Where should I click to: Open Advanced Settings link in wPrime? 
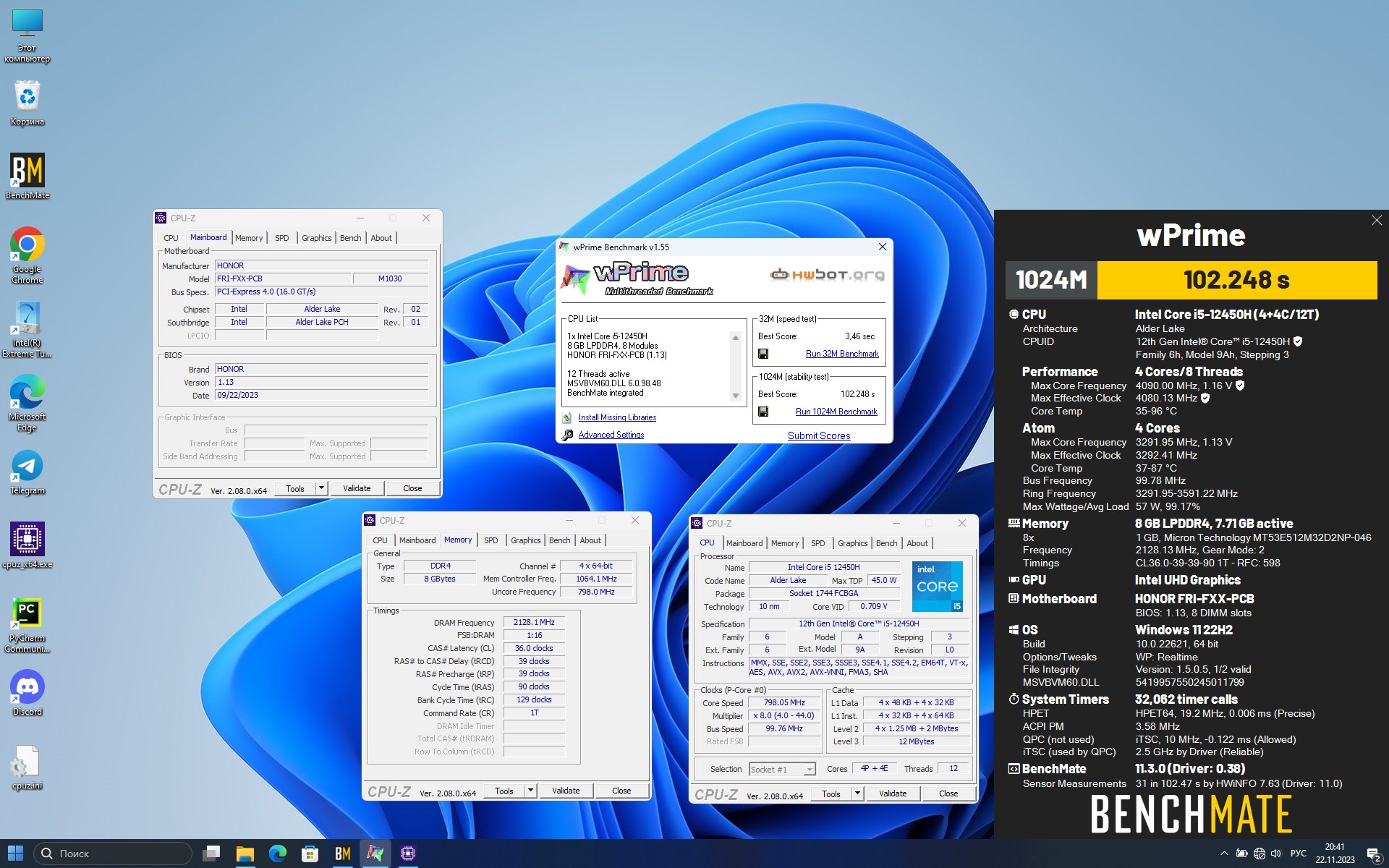point(611,435)
